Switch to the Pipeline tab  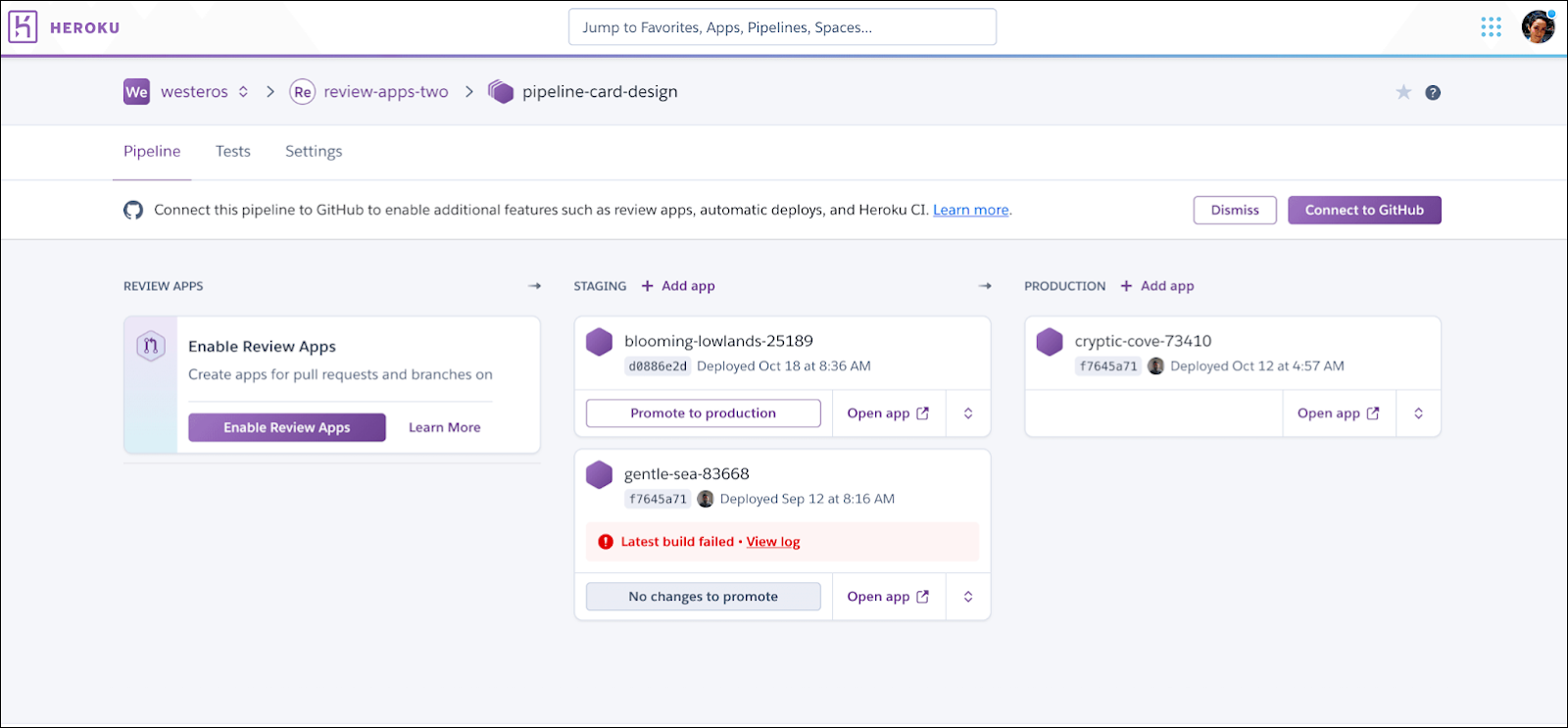152,151
